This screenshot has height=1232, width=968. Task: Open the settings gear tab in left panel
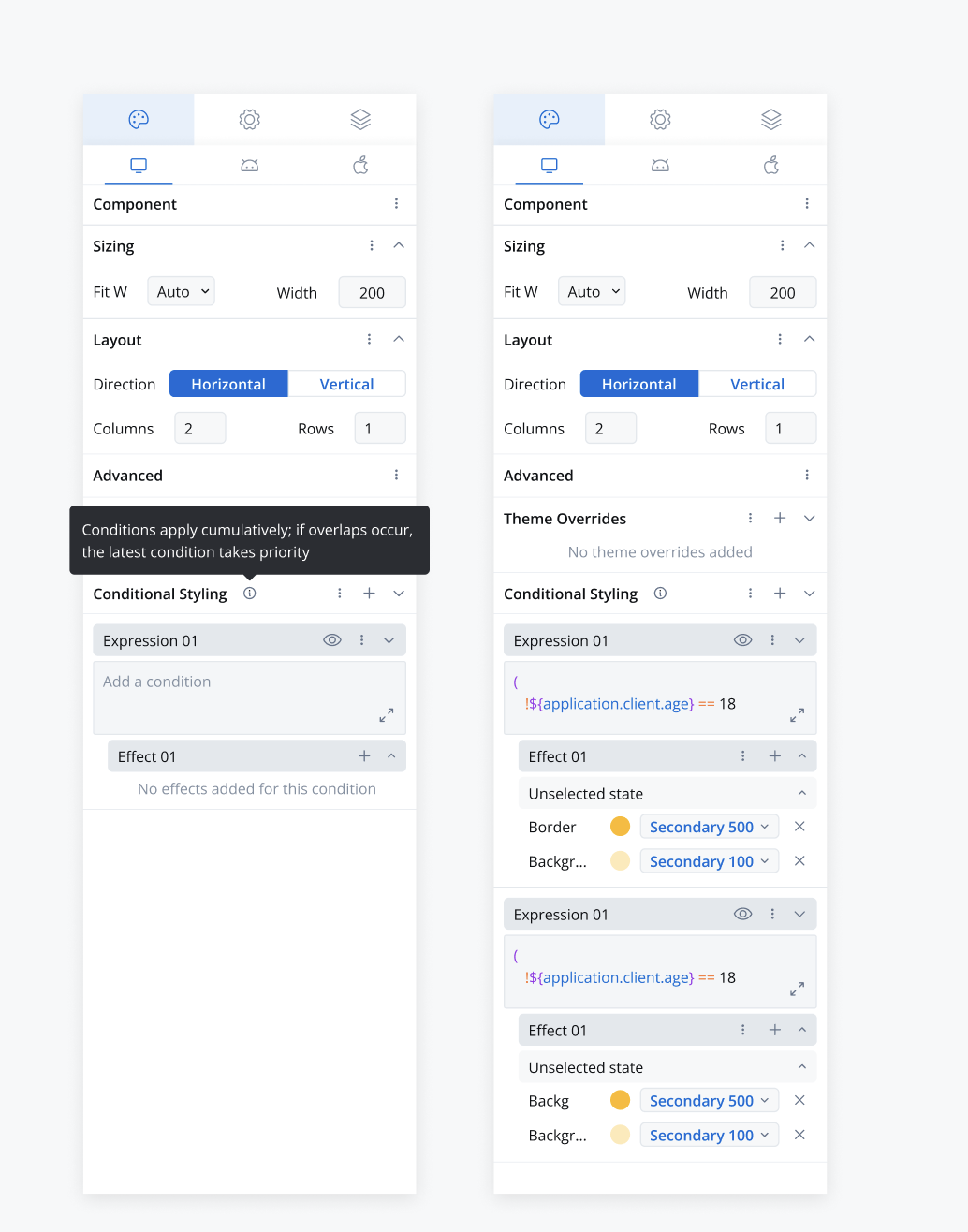tap(249, 119)
